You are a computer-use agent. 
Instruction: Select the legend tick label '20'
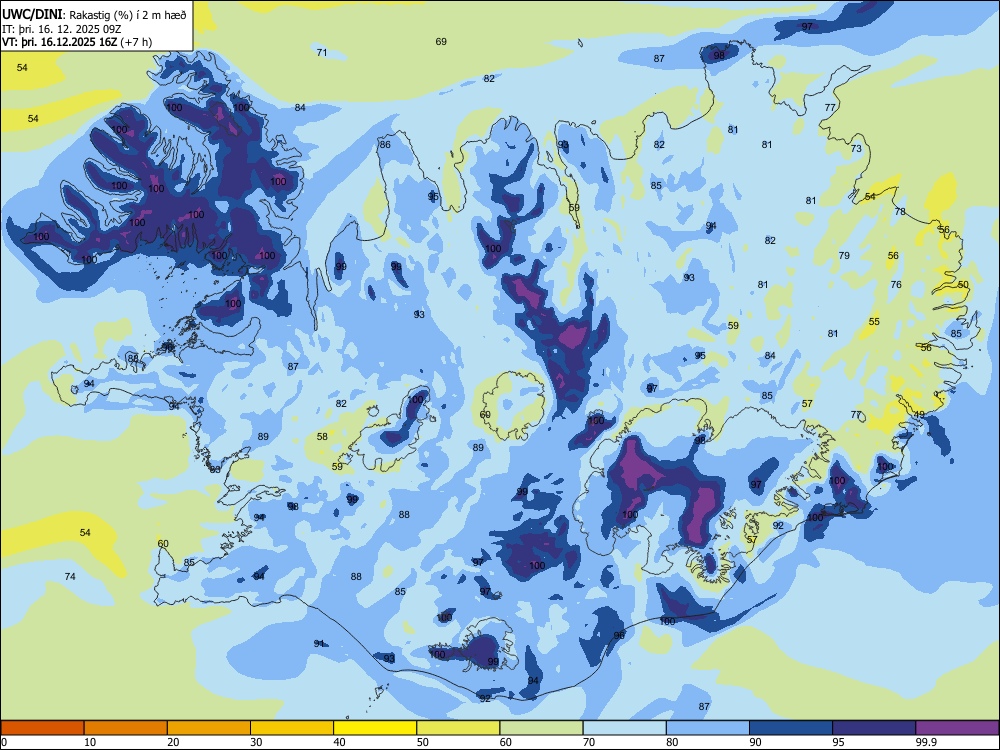pos(173,742)
